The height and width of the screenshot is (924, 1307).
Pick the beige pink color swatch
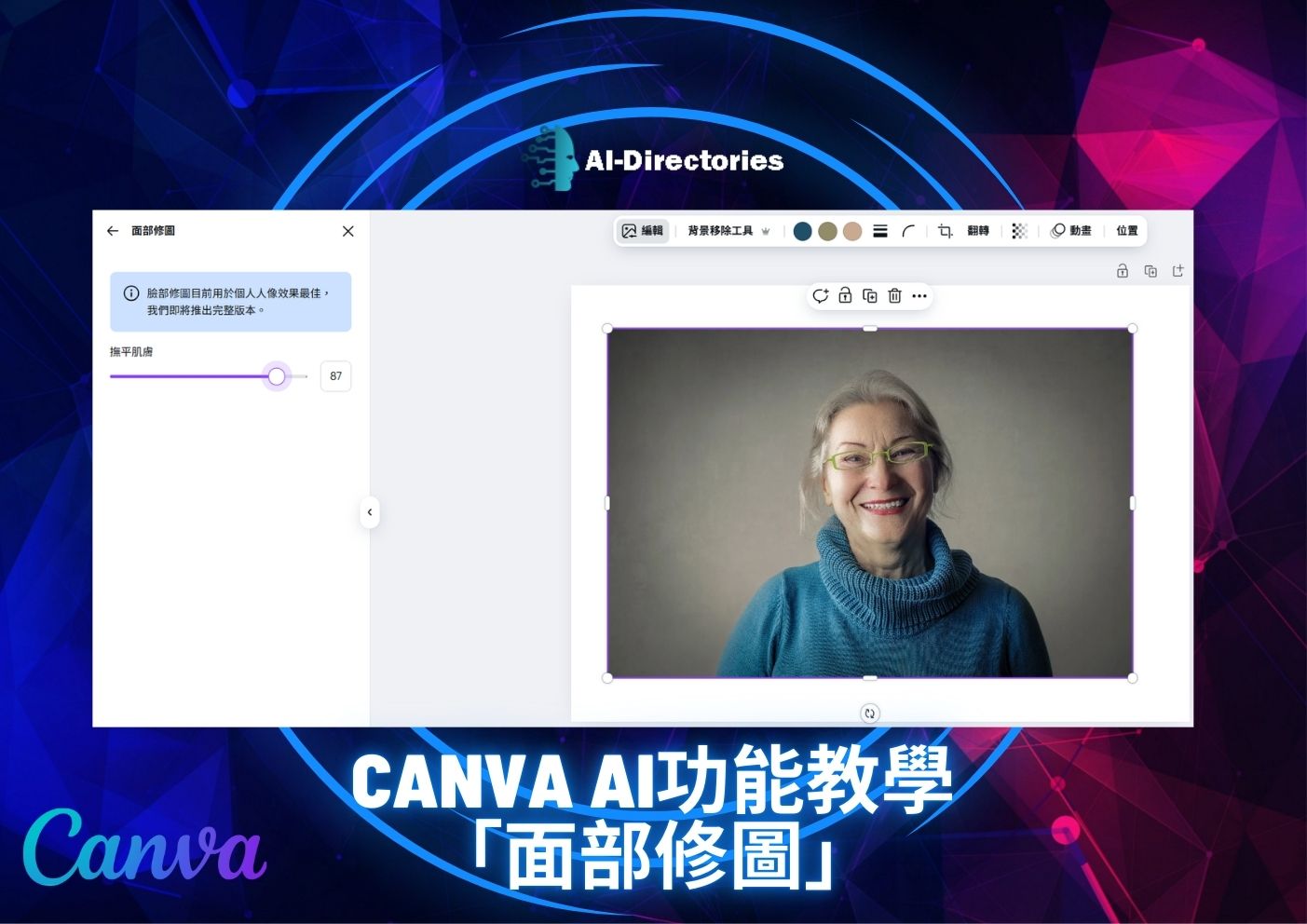852,231
